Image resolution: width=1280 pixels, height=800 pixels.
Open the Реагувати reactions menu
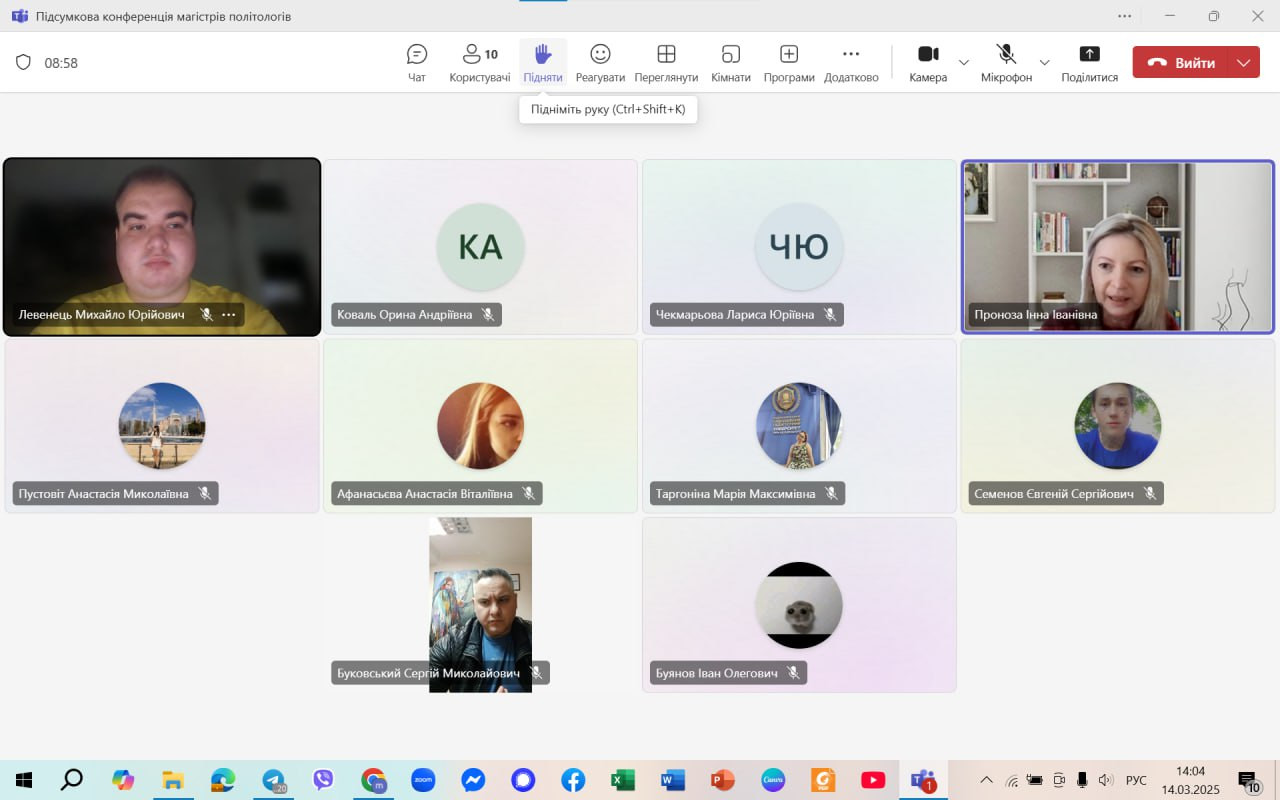pyautogui.click(x=600, y=63)
